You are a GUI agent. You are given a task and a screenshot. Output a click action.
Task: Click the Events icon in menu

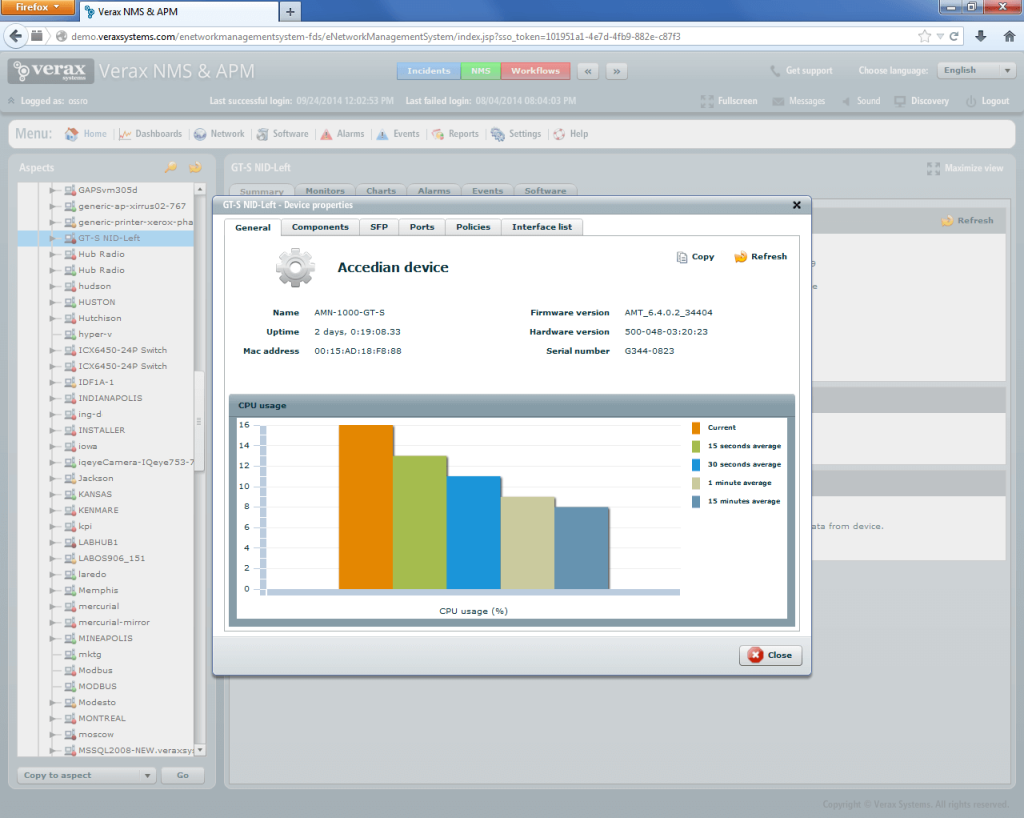pyautogui.click(x=383, y=134)
